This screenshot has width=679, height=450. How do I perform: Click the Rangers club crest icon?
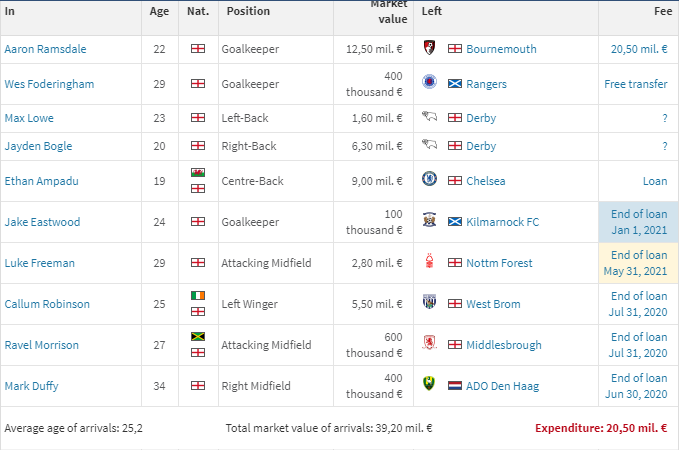tap(429, 81)
